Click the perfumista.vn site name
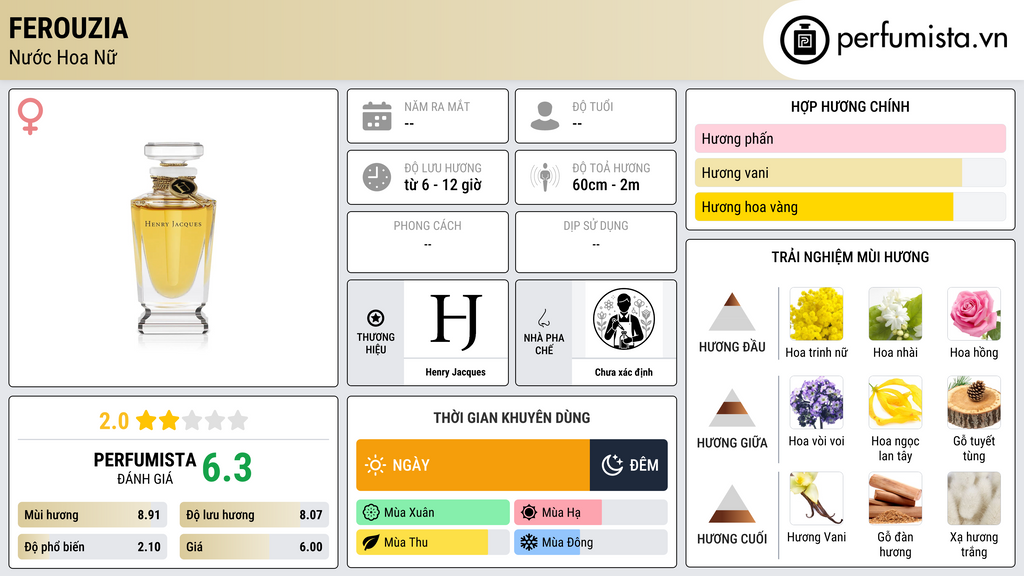Image resolution: width=1024 pixels, height=576 pixels. [921, 38]
